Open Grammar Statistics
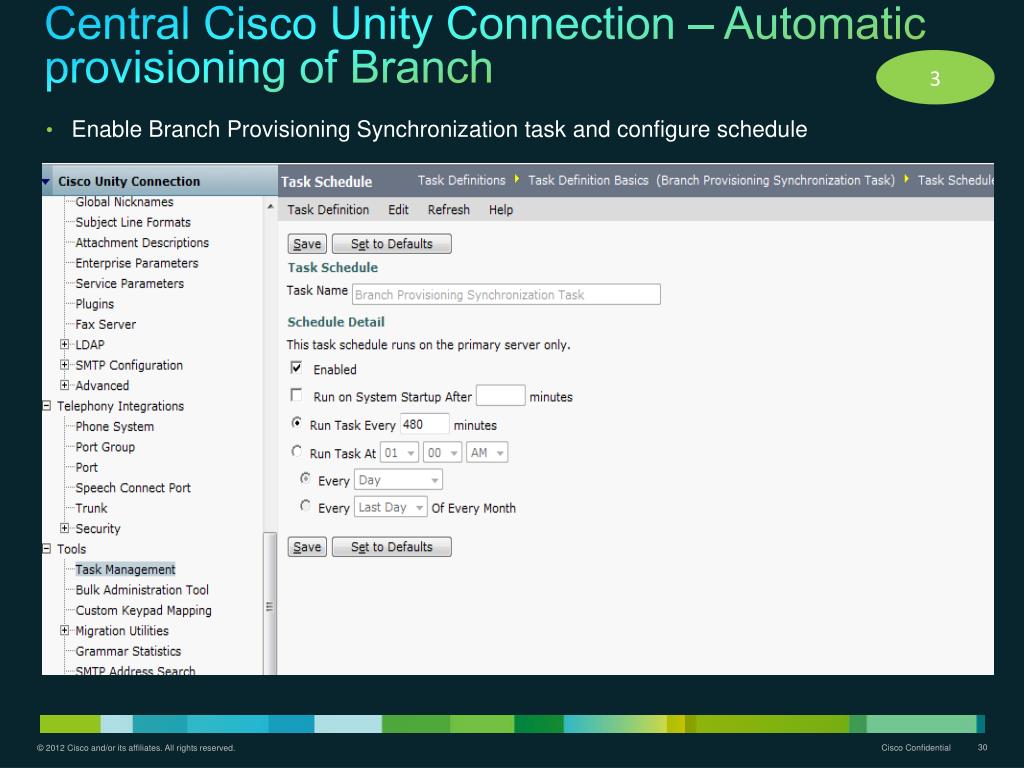The width and height of the screenshot is (1024, 768). click(x=128, y=650)
